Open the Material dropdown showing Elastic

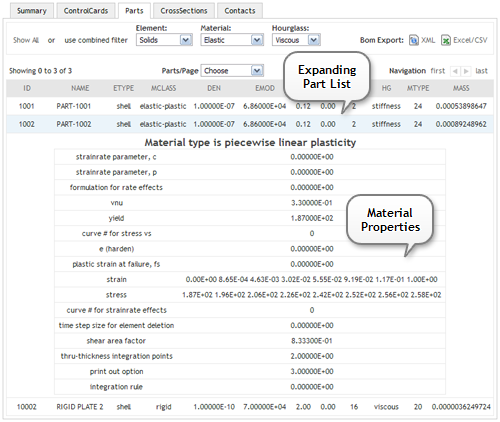pyautogui.click(x=232, y=40)
